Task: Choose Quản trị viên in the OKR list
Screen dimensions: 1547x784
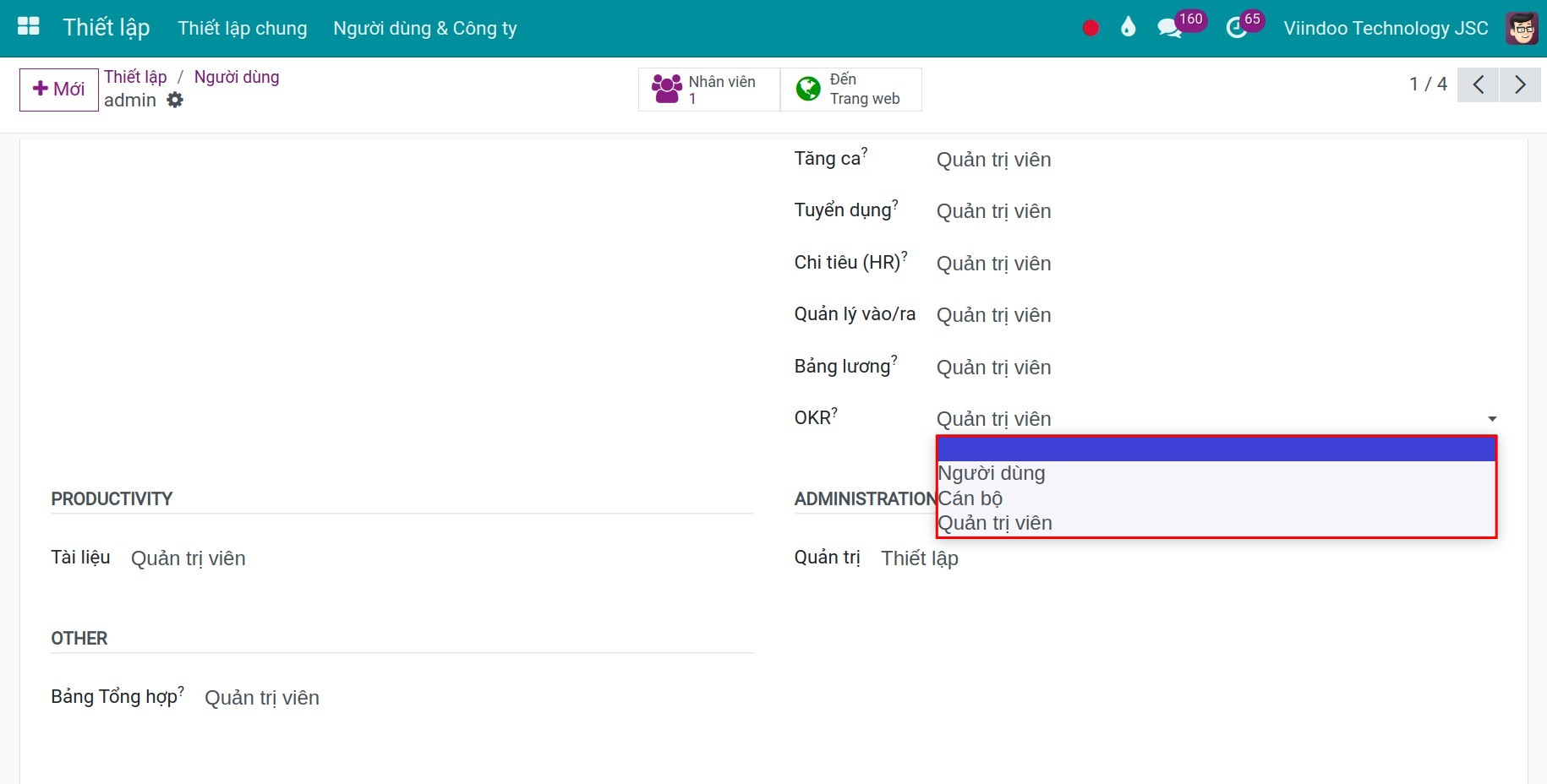Action: tap(1216, 523)
